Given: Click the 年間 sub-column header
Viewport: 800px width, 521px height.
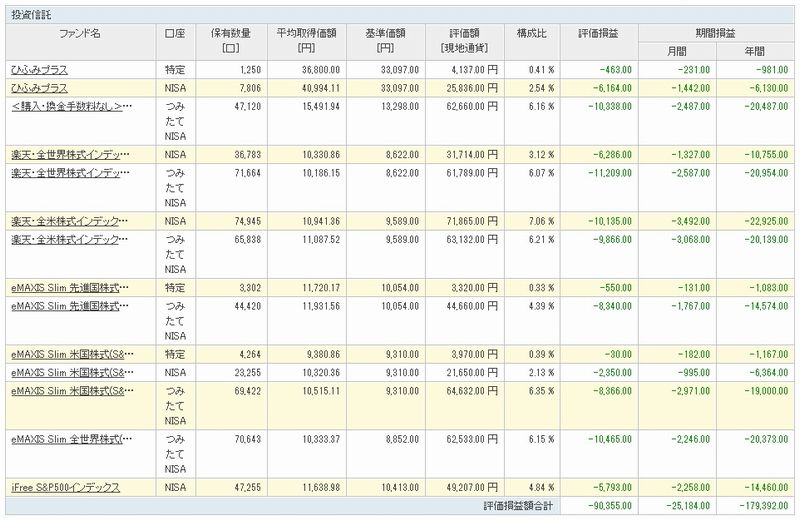Looking at the screenshot, I should click(x=755, y=52).
